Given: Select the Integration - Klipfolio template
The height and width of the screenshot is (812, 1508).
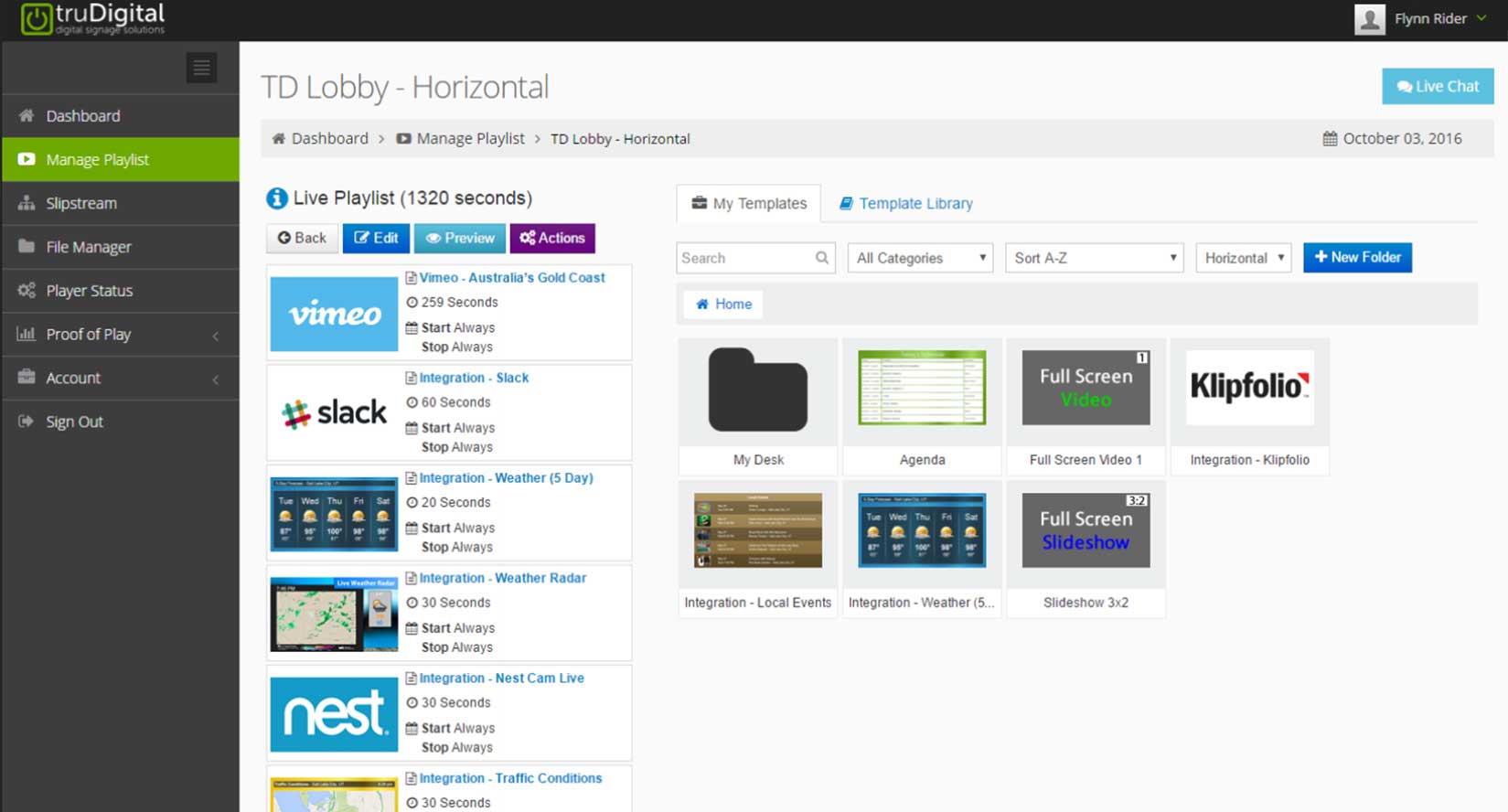Looking at the screenshot, I should (1249, 406).
